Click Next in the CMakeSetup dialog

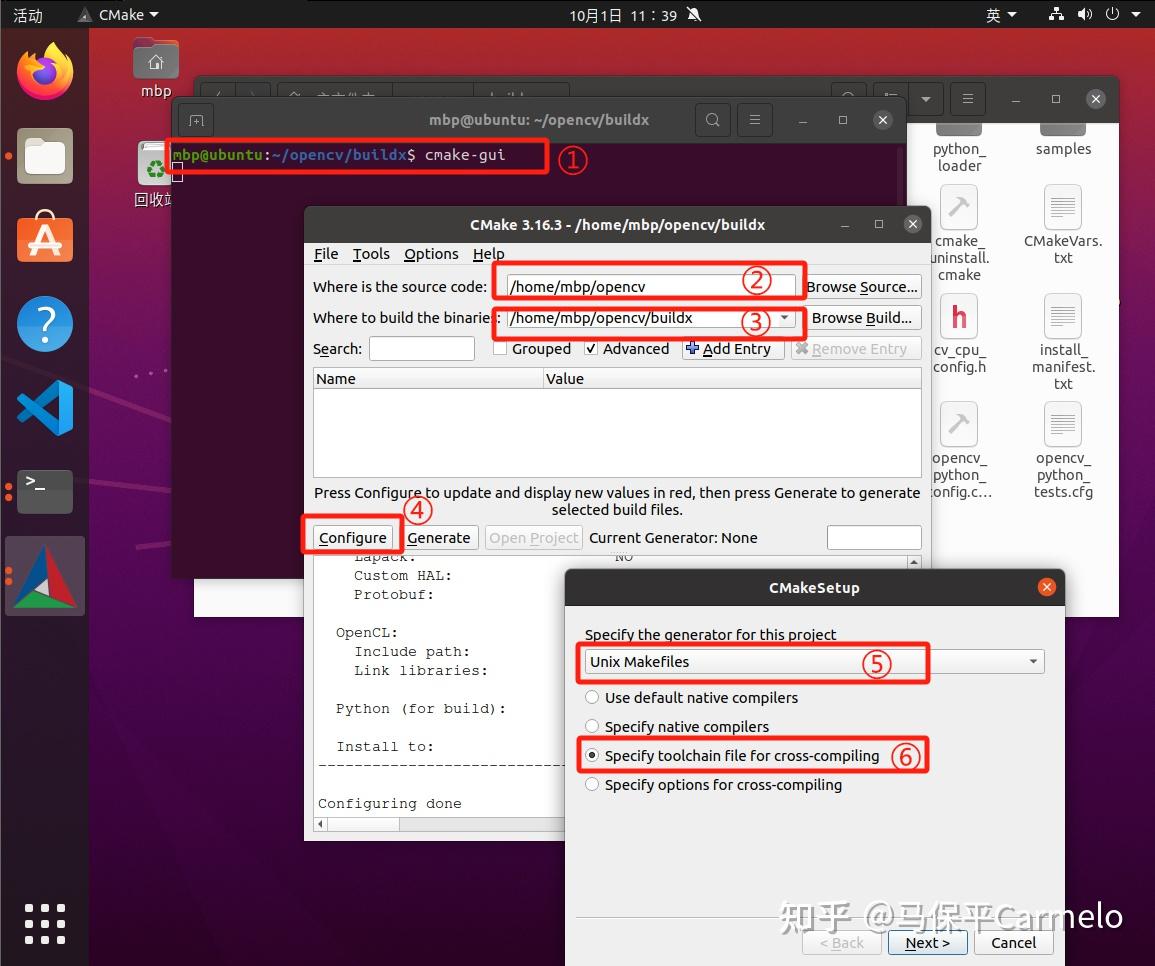point(927,942)
